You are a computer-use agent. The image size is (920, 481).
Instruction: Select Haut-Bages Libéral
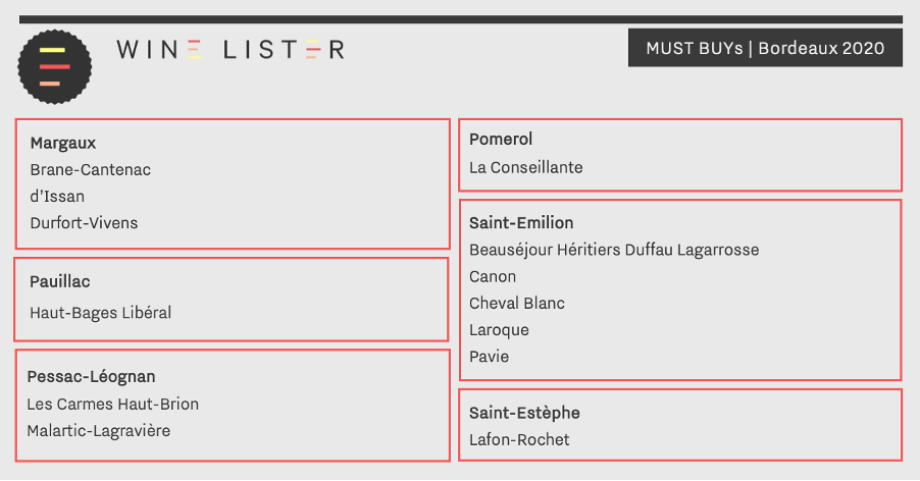click(100, 313)
